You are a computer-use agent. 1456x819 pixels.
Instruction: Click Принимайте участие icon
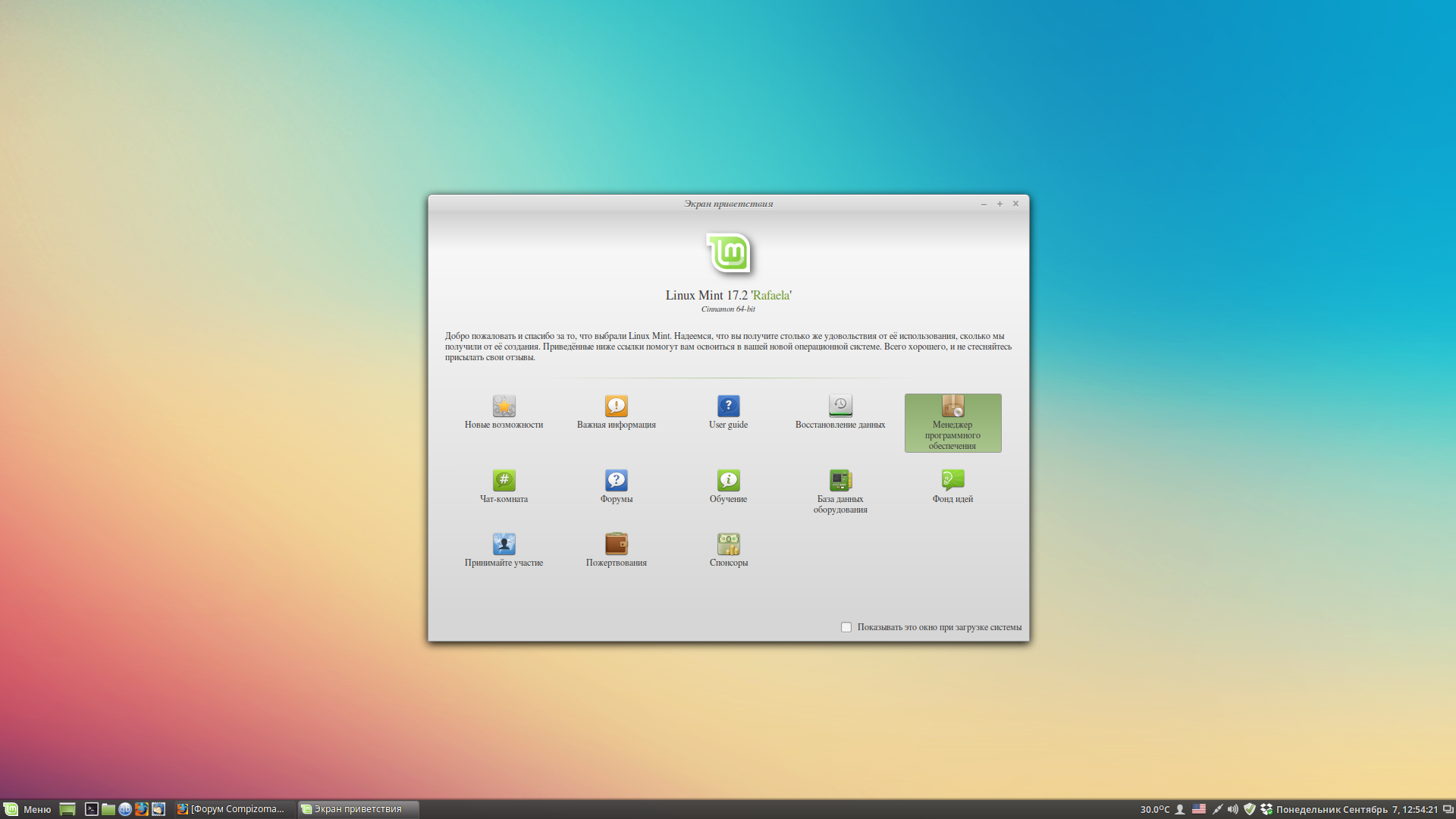(504, 544)
